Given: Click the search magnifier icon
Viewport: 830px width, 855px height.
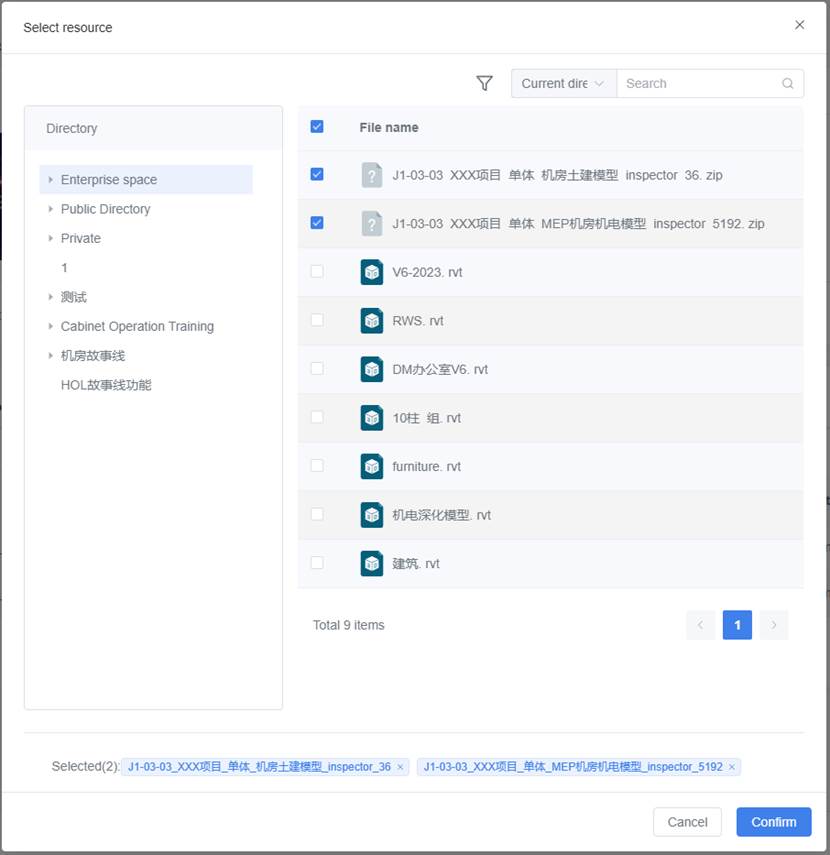Looking at the screenshot, I should point(788,84).
